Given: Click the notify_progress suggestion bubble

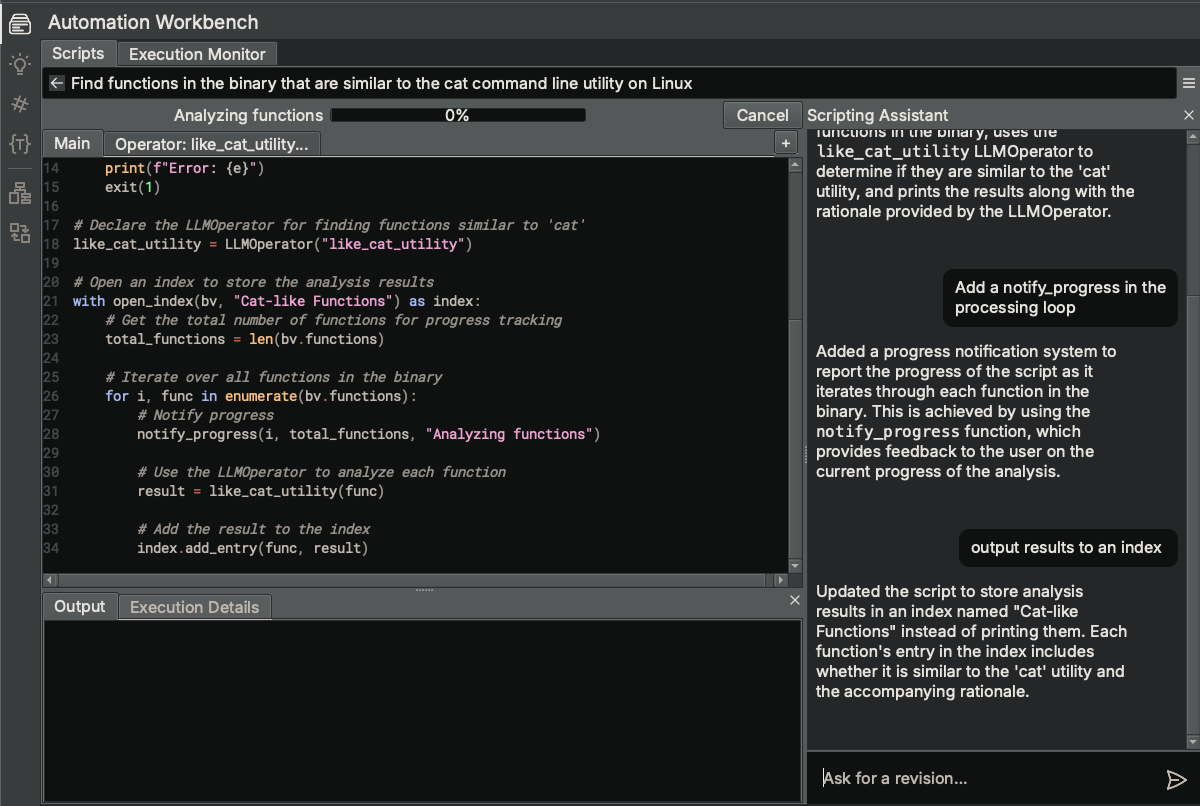Looking at the screenshot, I should pyautogui.click(x=1059, y=297).
